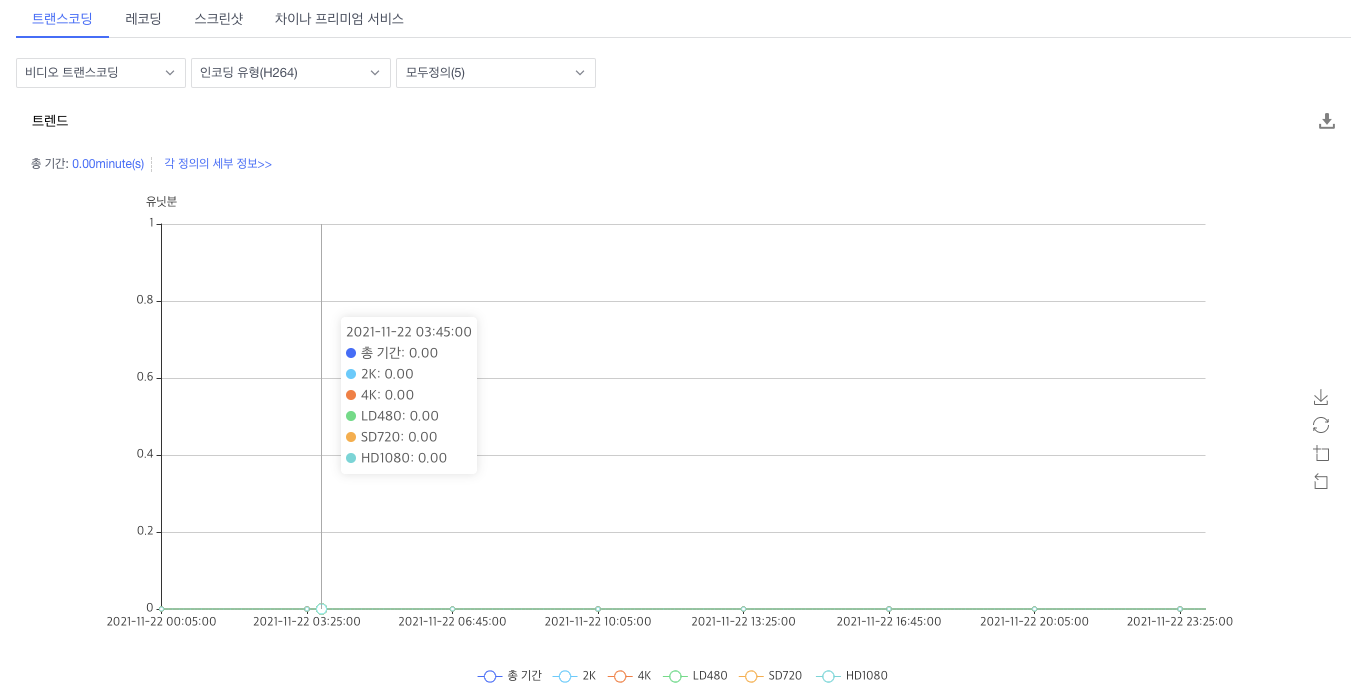Click the 각 정의의 세부 정보 link
The width and height of the screenshot is (1366, 696).
point(216,163)
